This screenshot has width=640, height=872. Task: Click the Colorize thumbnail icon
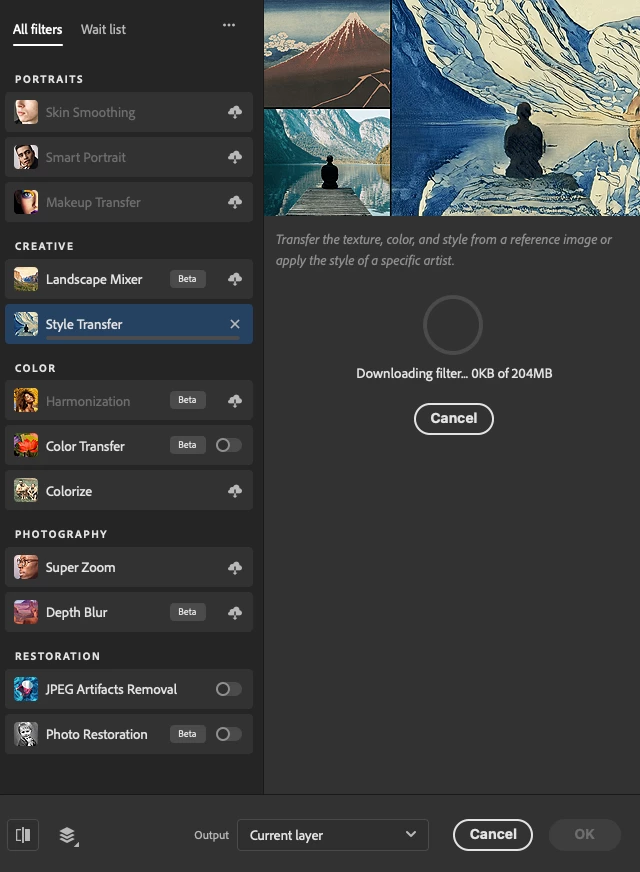[26, 490]
